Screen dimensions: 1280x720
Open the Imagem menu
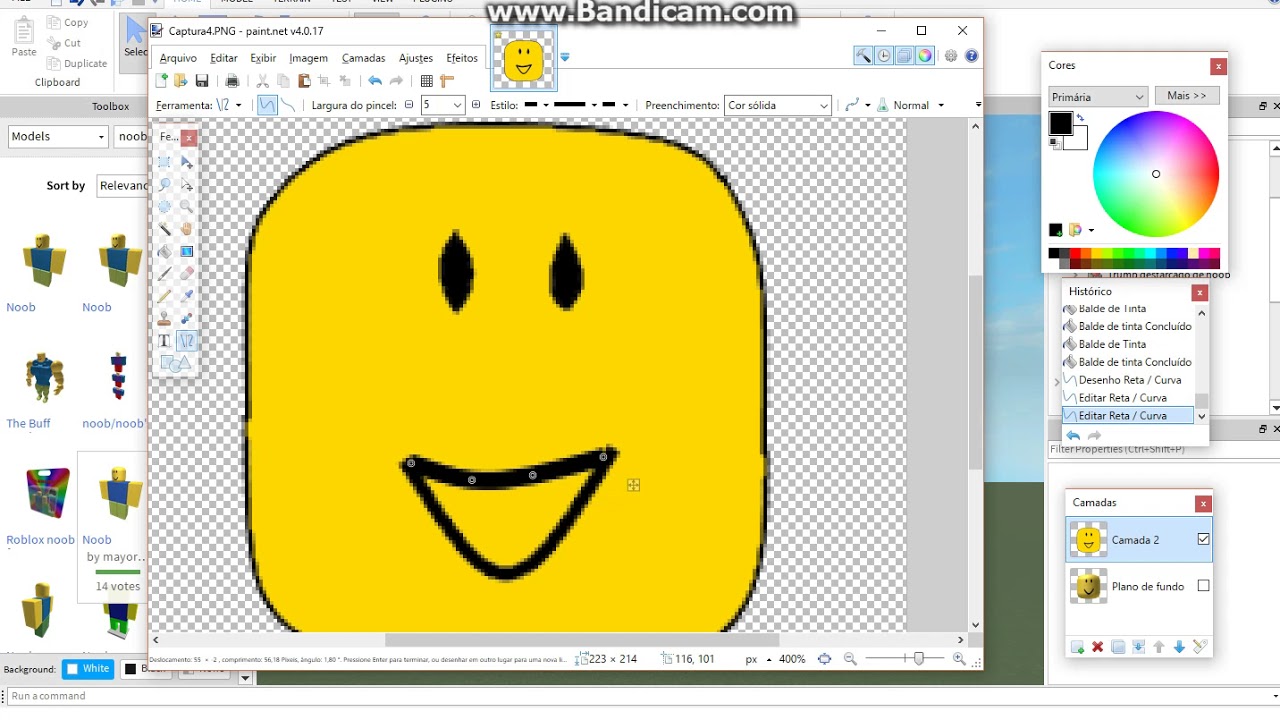[309, 58]
